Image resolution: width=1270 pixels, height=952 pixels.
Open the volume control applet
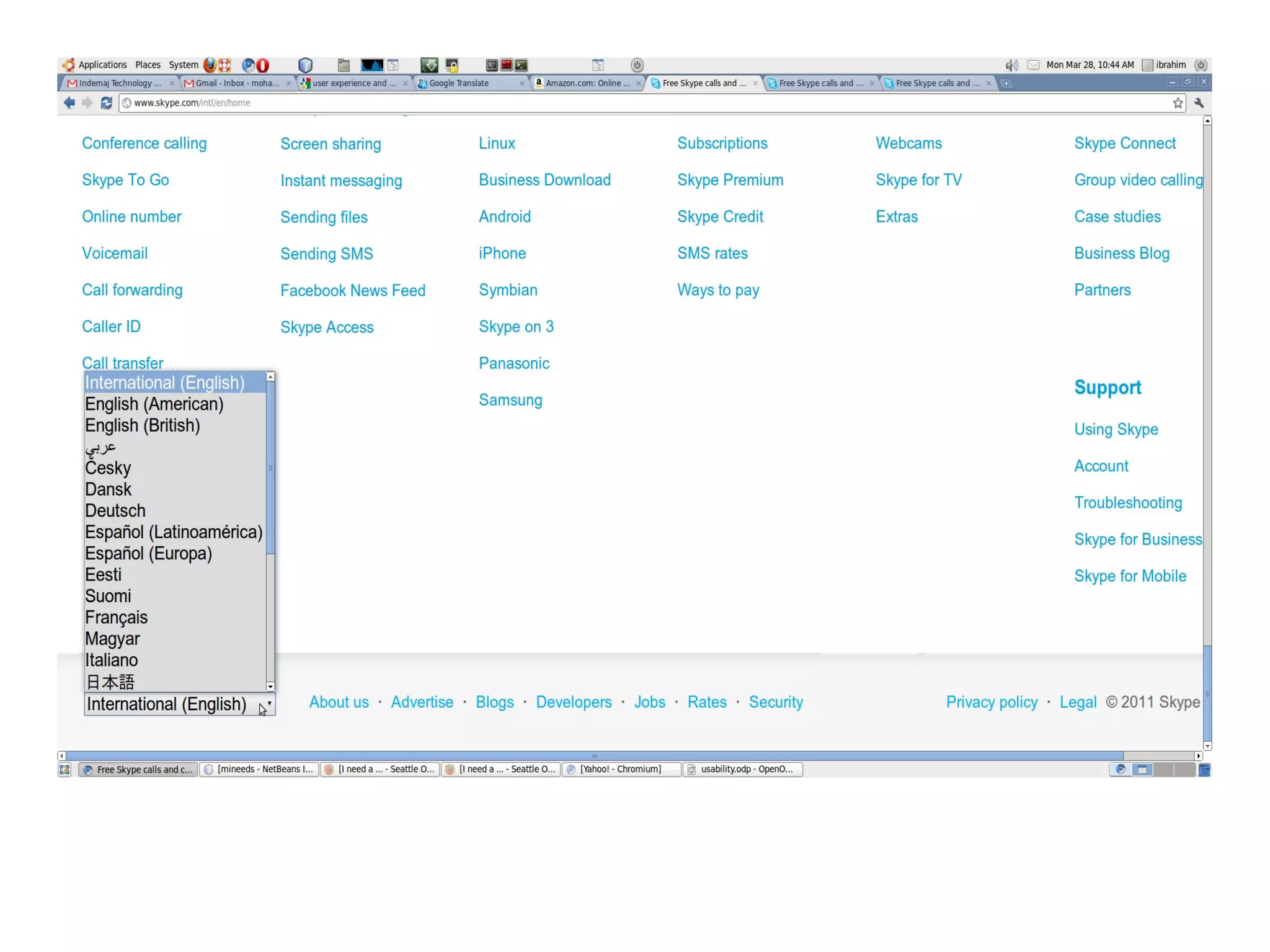pos(1011,65)
